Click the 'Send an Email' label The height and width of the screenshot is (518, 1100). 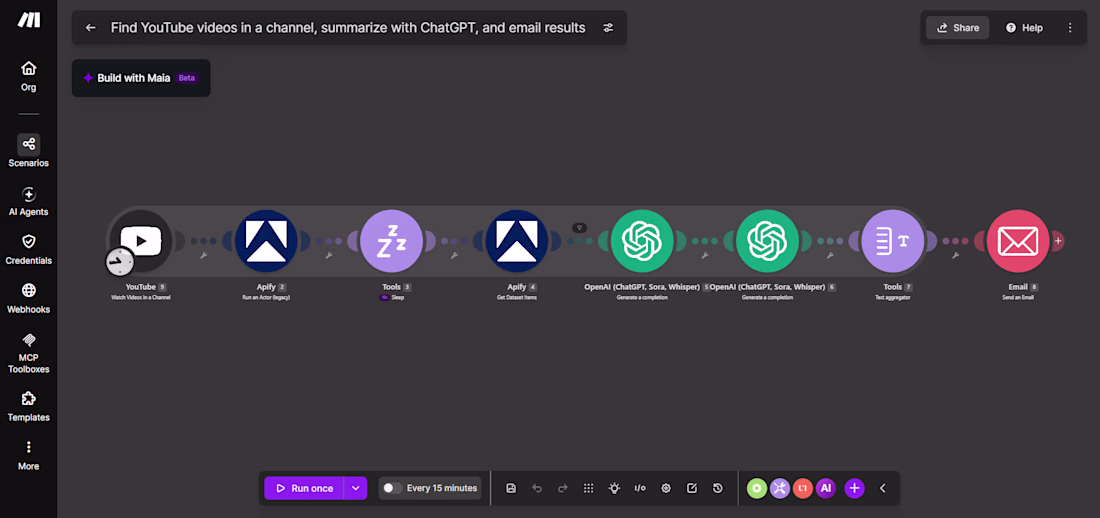pyautogui.click(x=1018, y=298)
